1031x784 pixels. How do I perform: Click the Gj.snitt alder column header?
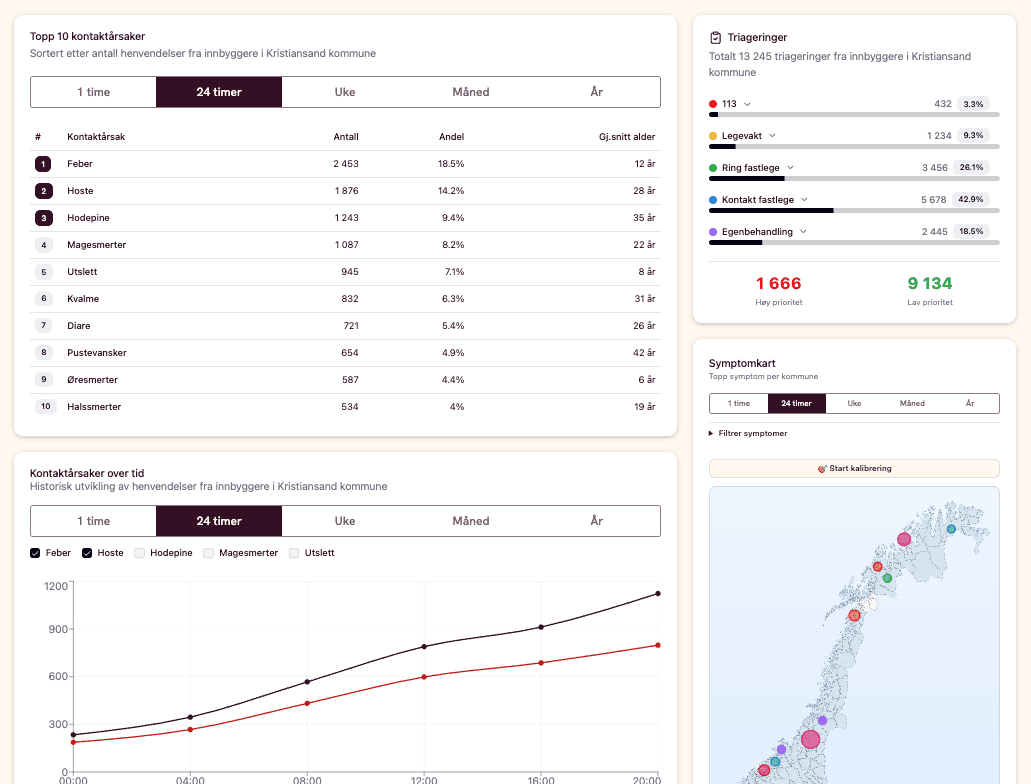pos(627,137)
